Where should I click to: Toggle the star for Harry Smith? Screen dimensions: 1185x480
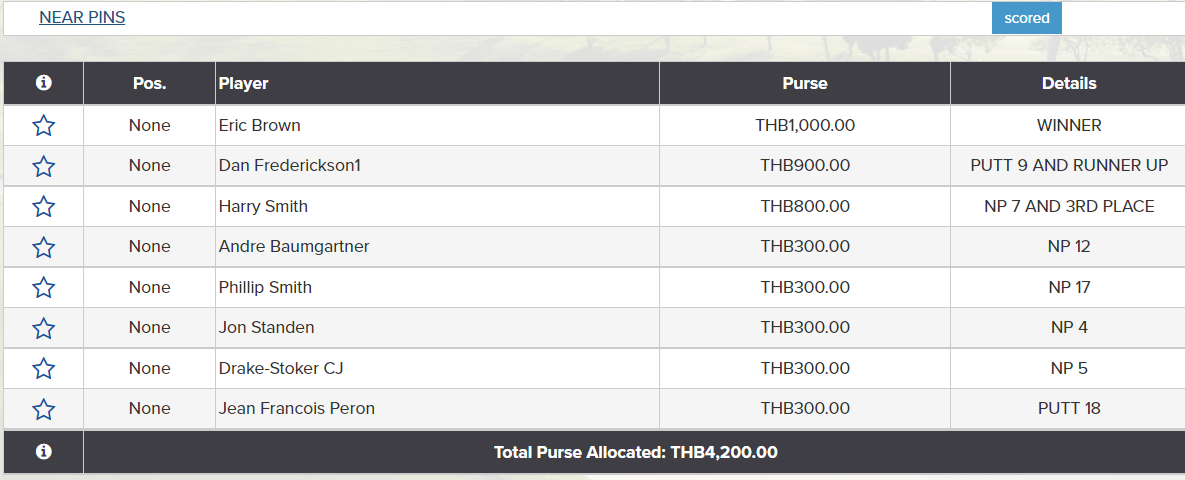click(43, 207)
